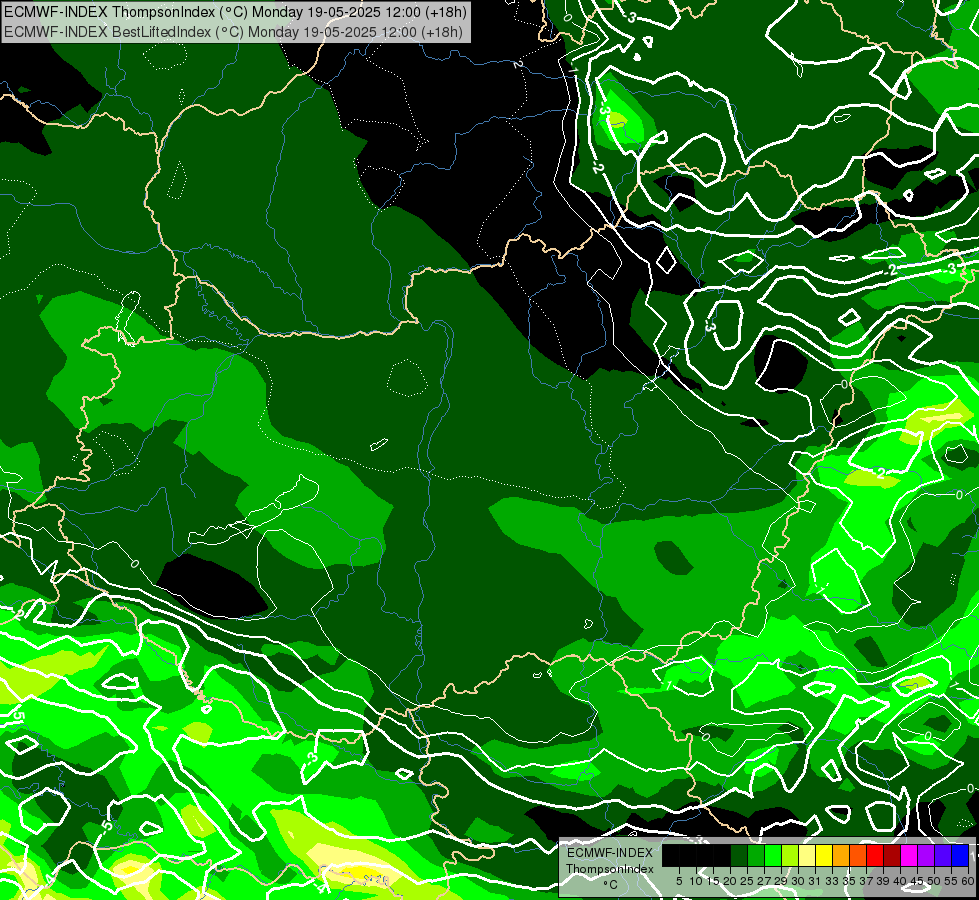Select the indigo 50–55 legend swatch
Image resolution: width=979 pixels, height=900 pixels.
(943, 856)
